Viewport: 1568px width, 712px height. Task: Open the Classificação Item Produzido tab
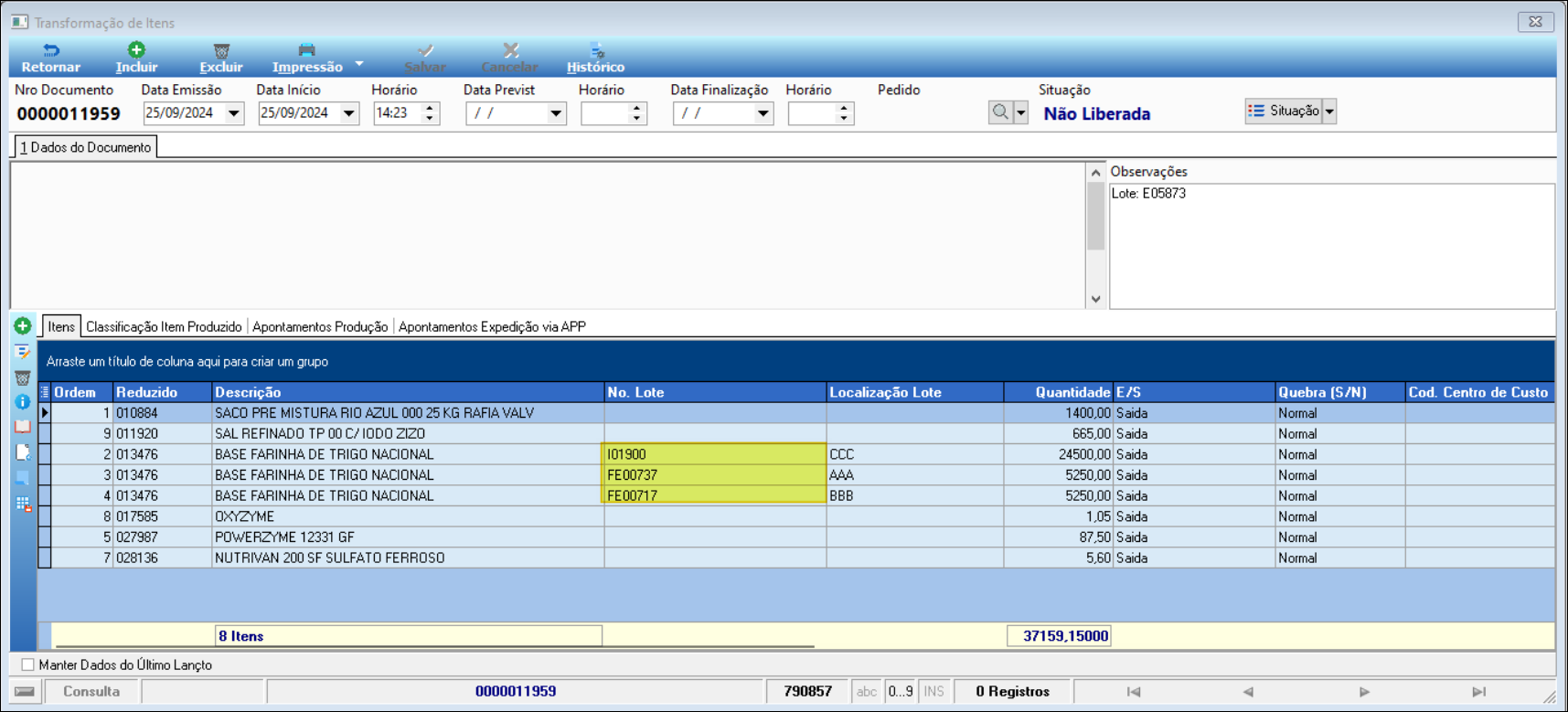point(164,326)
